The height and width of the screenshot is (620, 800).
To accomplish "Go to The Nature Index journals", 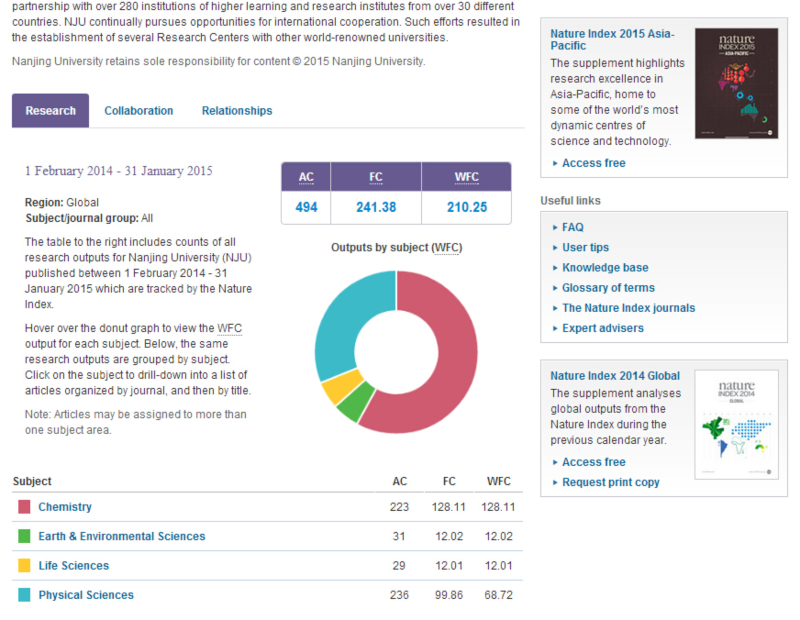I will point(628,308).
